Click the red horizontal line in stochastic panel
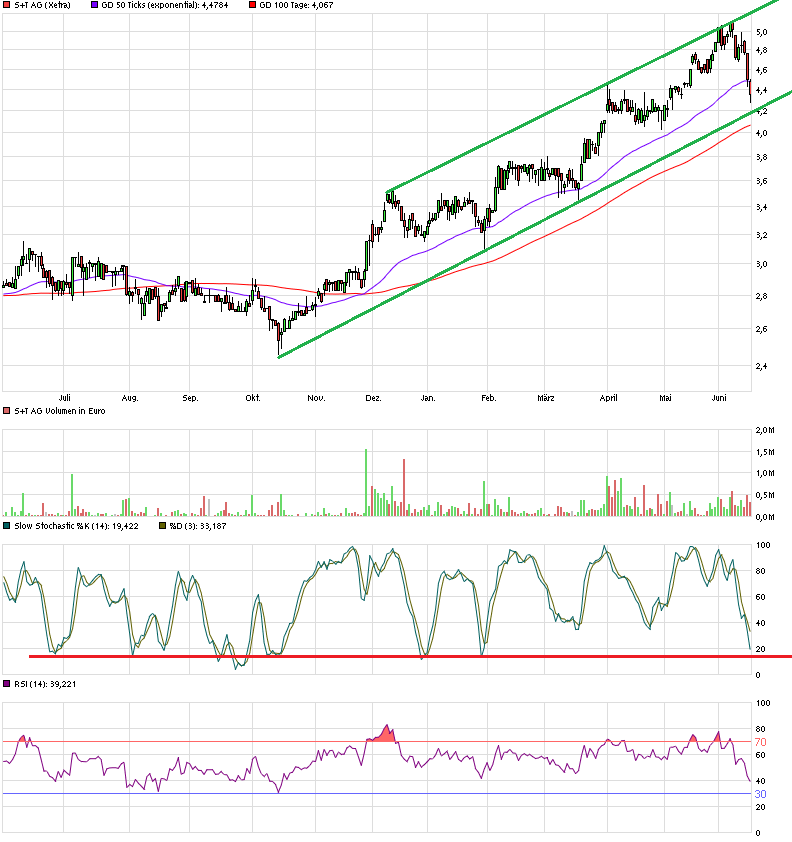 (400, 656)
